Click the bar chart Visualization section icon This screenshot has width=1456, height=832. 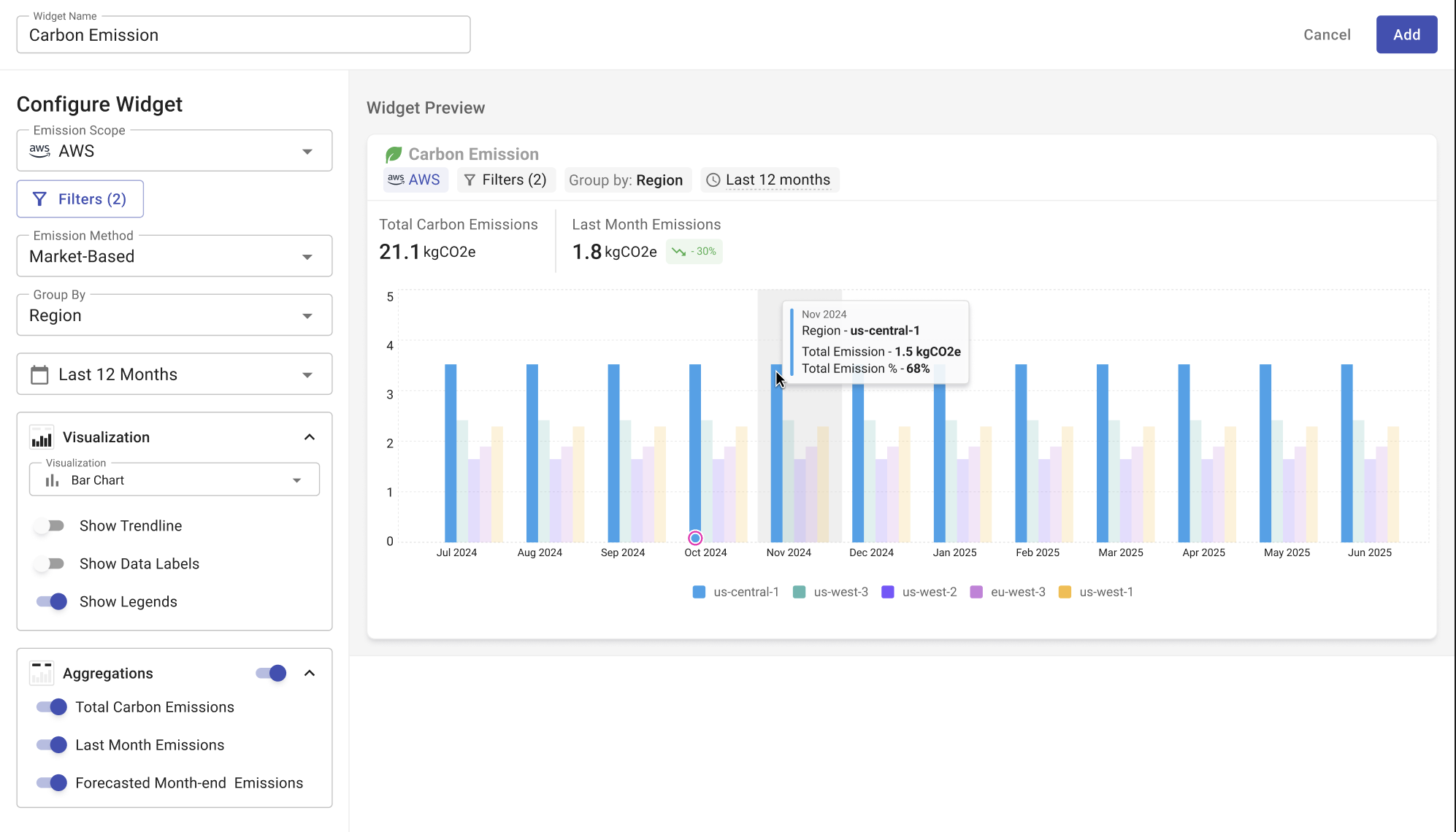click(42, 438)
